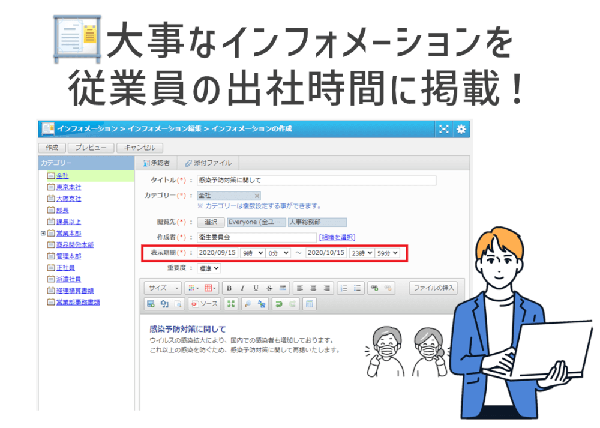The image size is (600, 428).
Task: Remove the 全社 category tag with its X
Action: point(257,196)
